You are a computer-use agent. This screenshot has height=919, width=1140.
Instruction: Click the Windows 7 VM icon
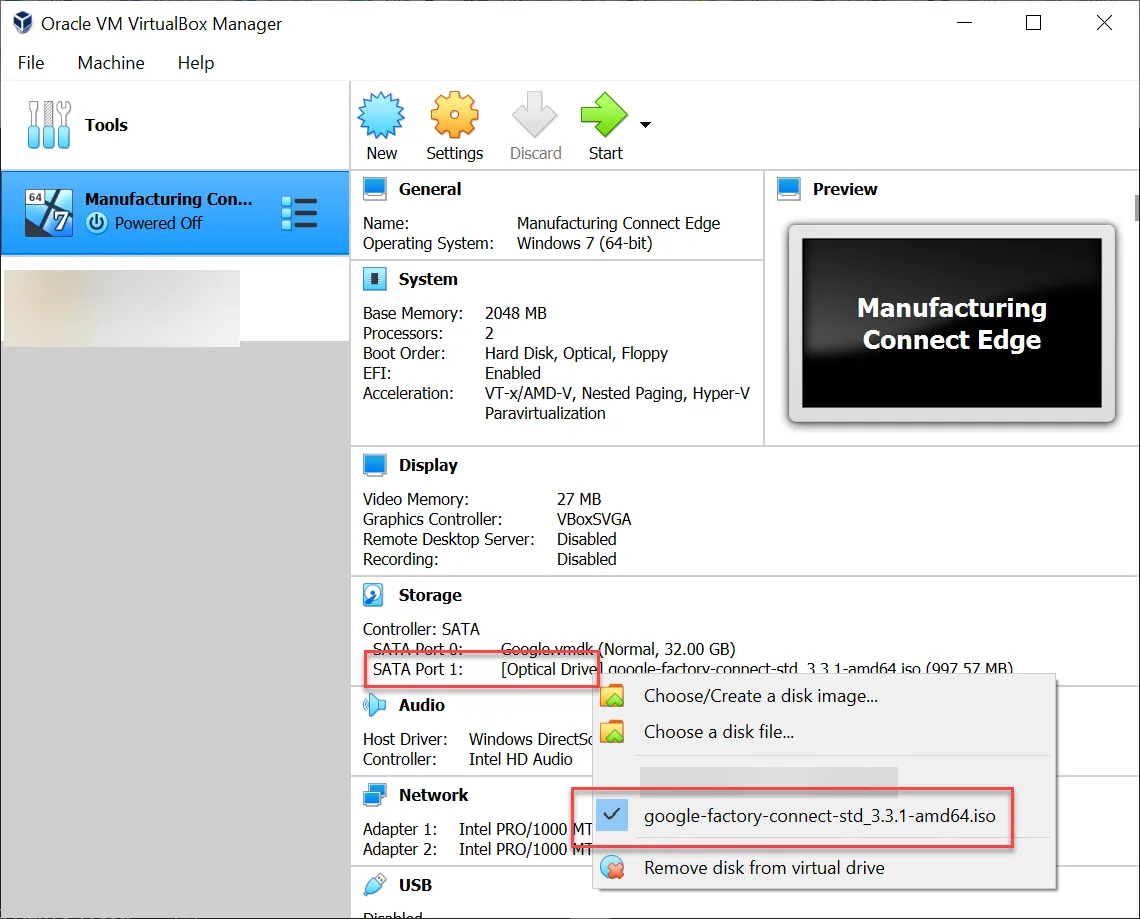49,213
